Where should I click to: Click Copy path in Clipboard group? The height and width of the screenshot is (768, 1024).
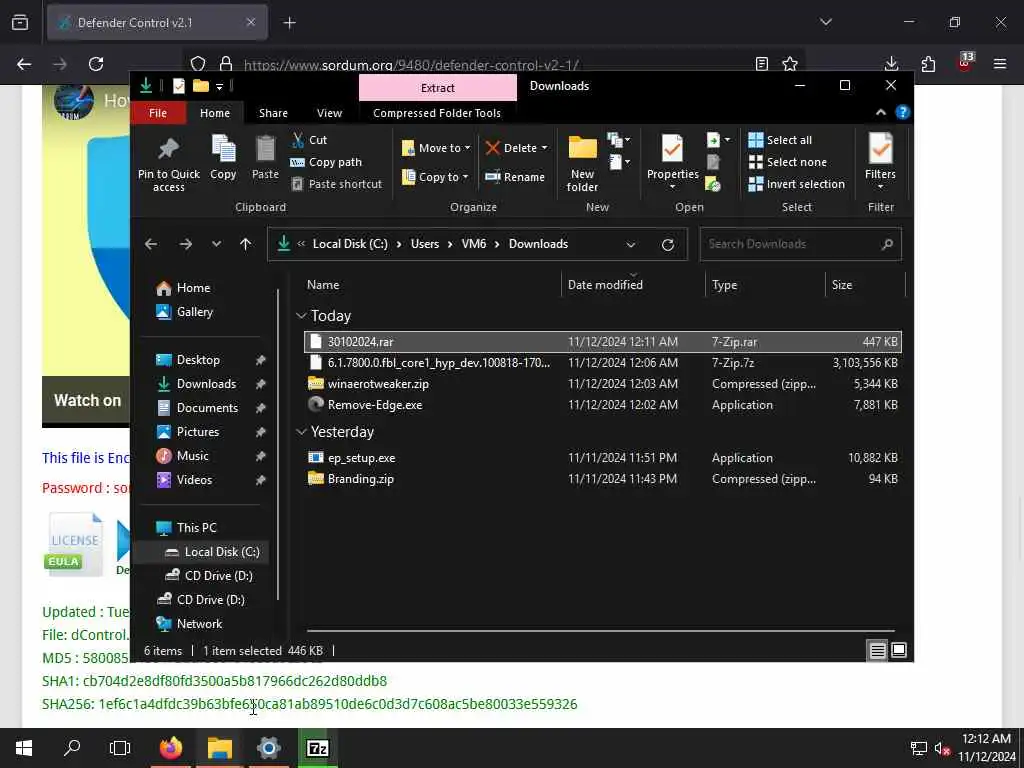pyautogui.click(x=327, y=162)
